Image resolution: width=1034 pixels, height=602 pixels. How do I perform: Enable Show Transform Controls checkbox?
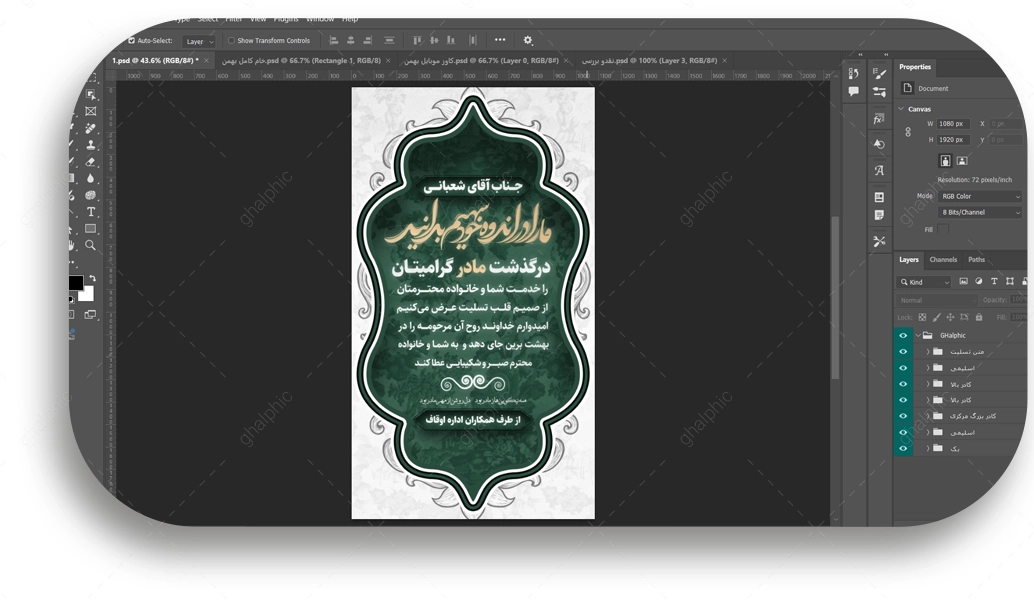click(x=231, y=41)
